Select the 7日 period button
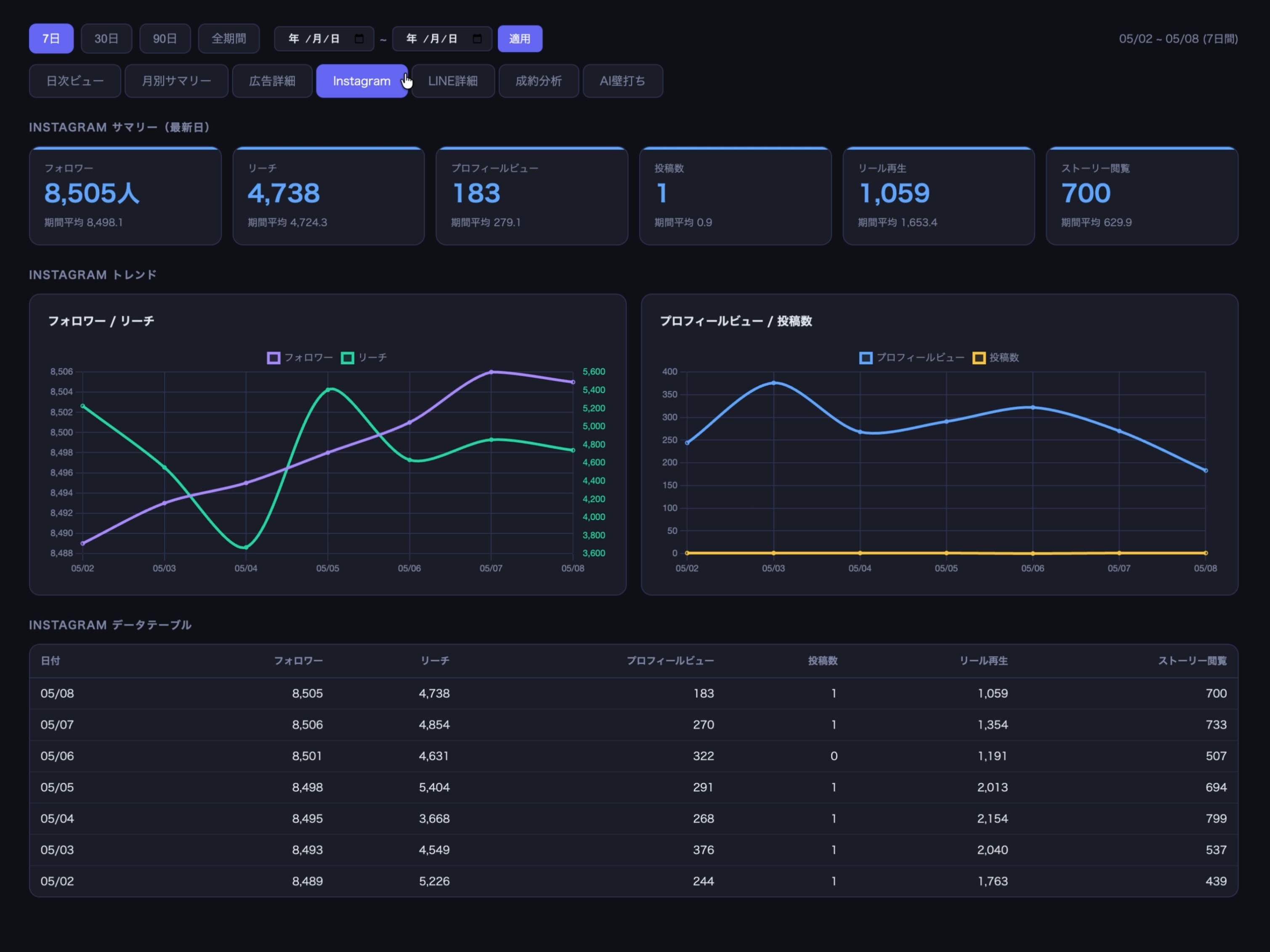 pos(51,38)
